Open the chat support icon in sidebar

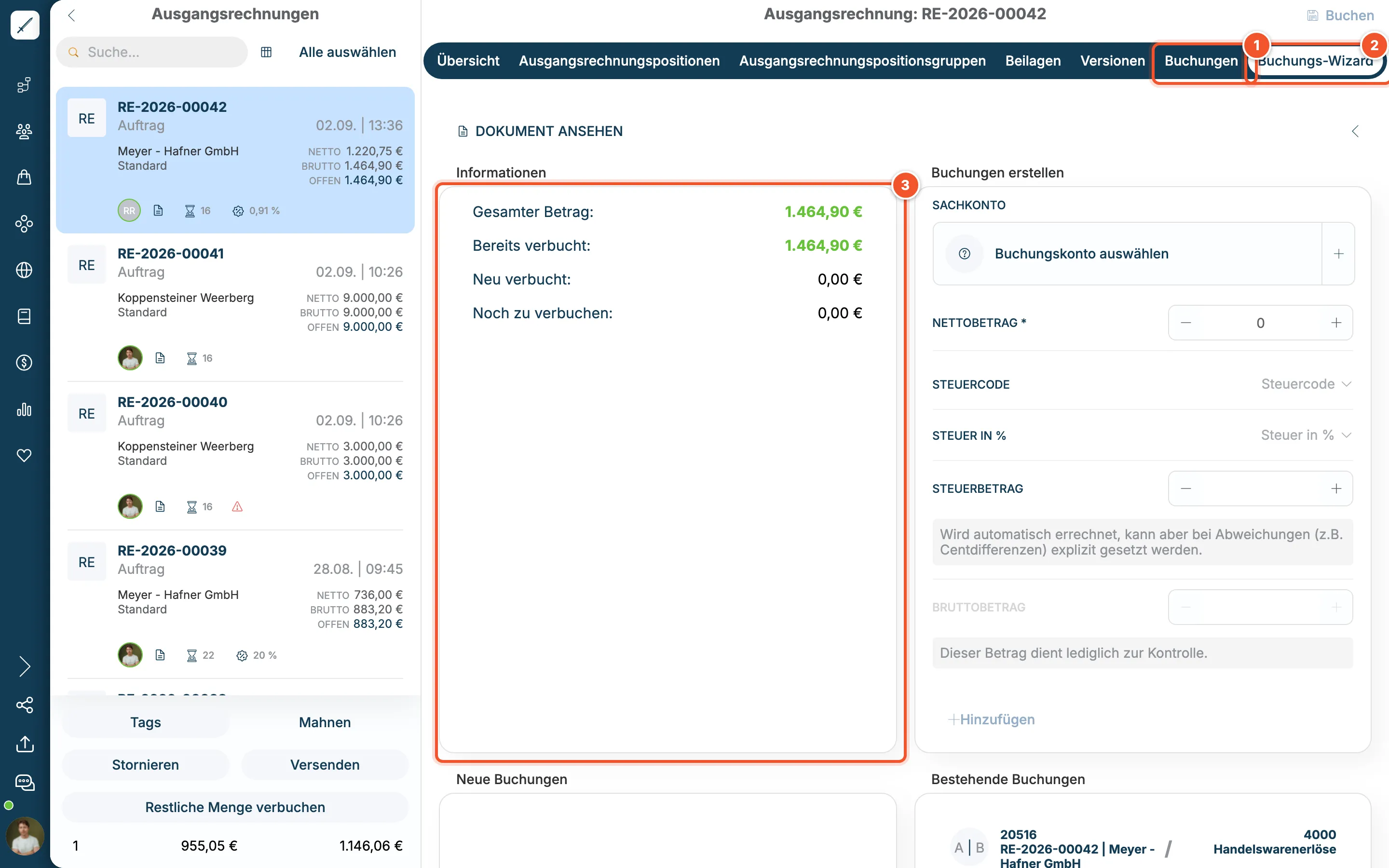click(x=25, y=783)
